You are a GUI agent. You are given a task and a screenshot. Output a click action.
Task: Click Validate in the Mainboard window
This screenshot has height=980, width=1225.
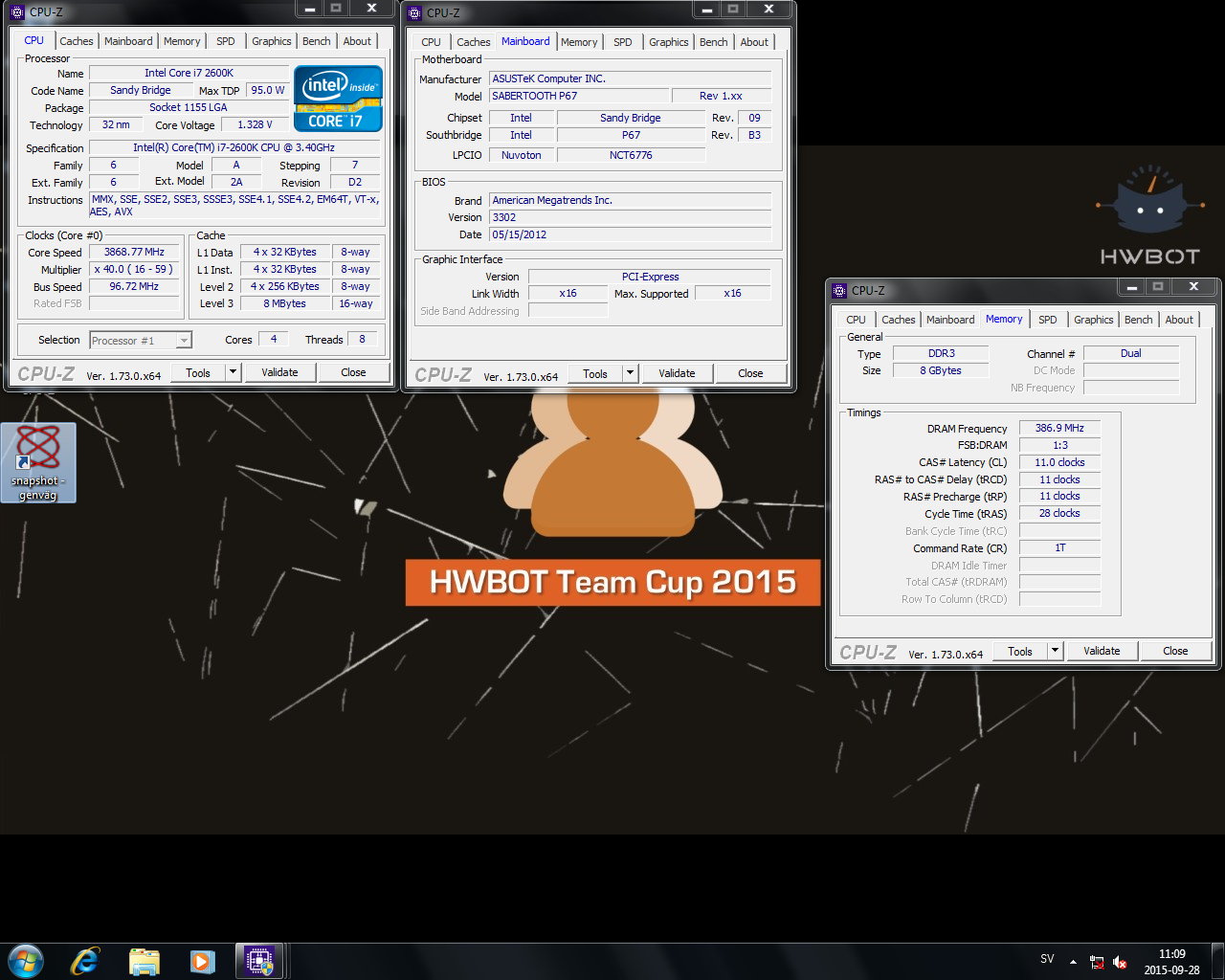click(677, 373)
